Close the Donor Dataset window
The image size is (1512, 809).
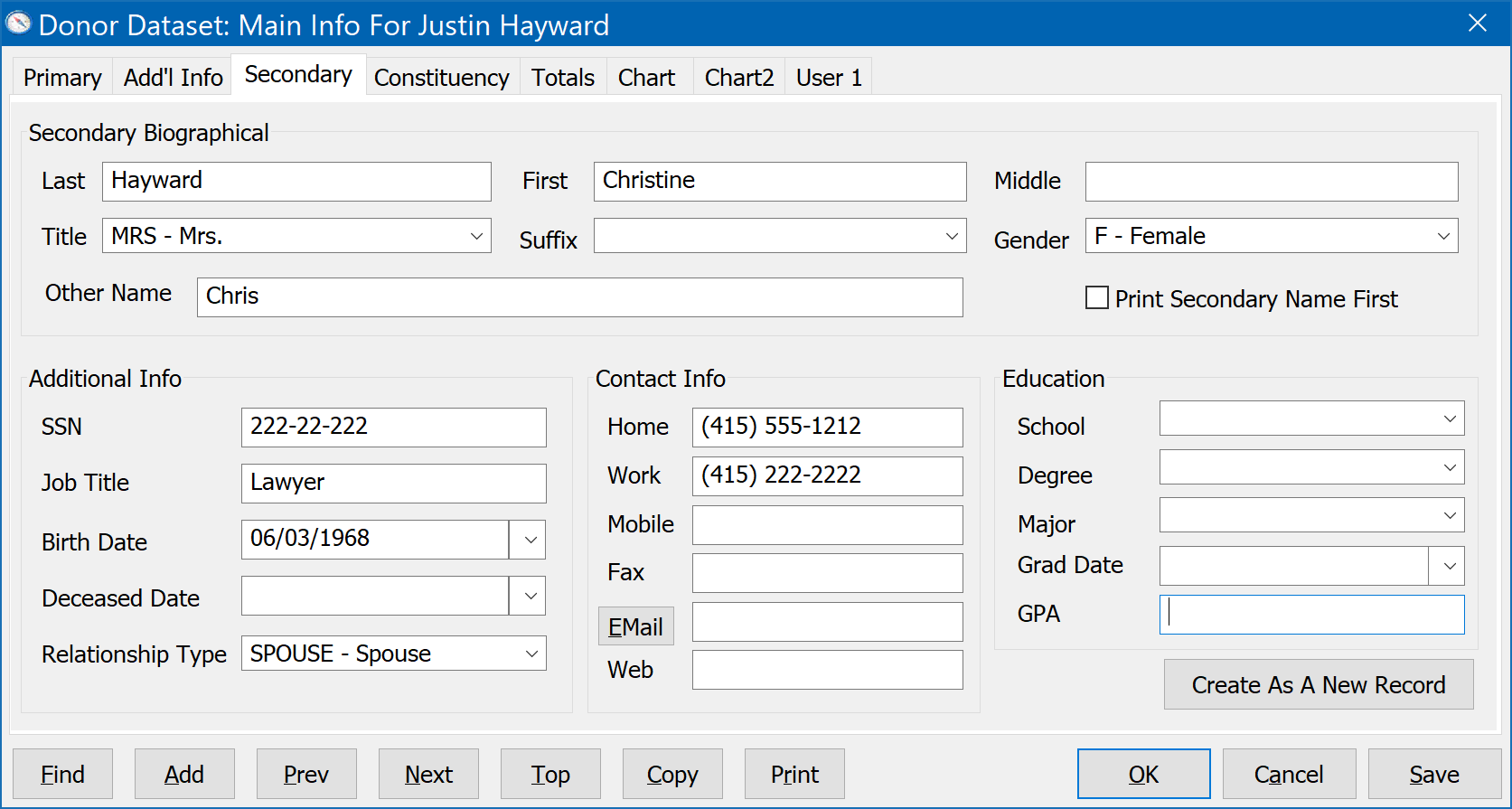coord(1478,23)
